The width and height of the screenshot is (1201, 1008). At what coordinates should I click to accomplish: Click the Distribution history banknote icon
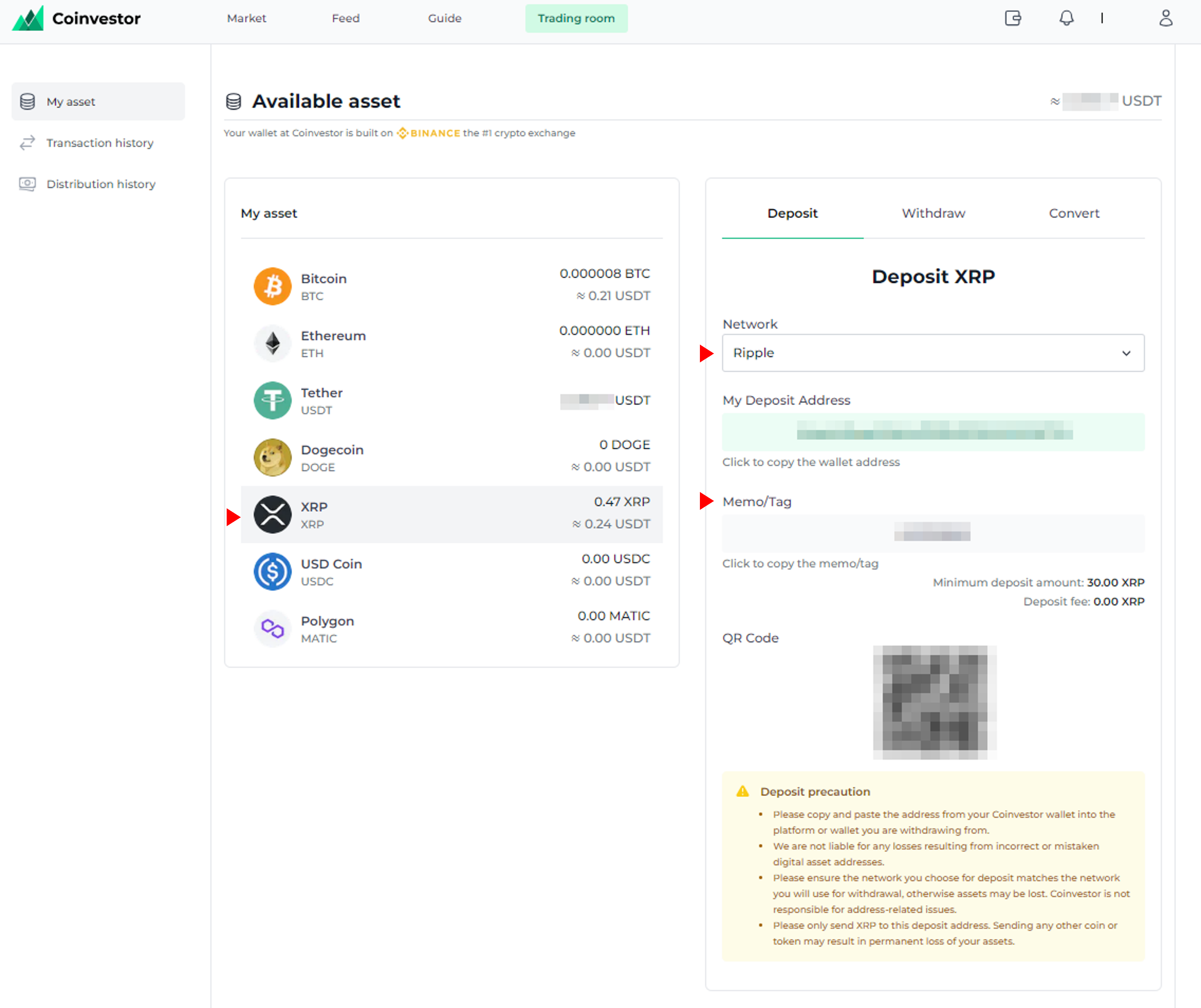(27, 184)
